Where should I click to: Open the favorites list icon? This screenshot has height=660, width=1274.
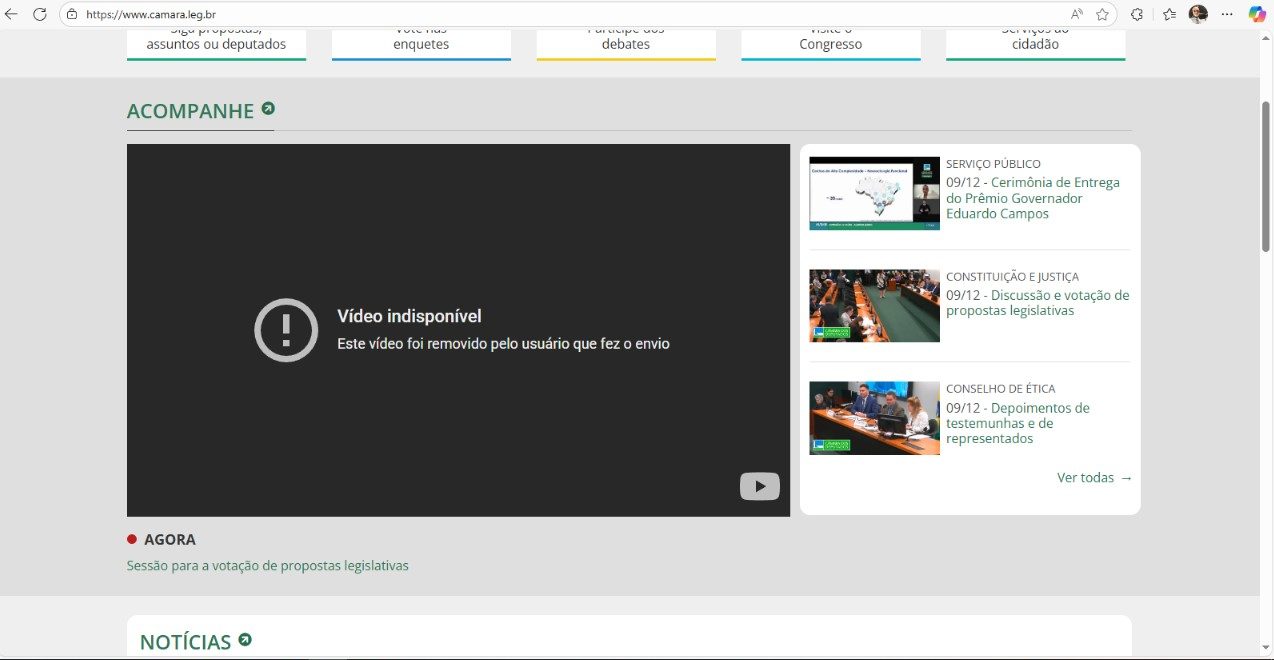tap(1169, 14)
